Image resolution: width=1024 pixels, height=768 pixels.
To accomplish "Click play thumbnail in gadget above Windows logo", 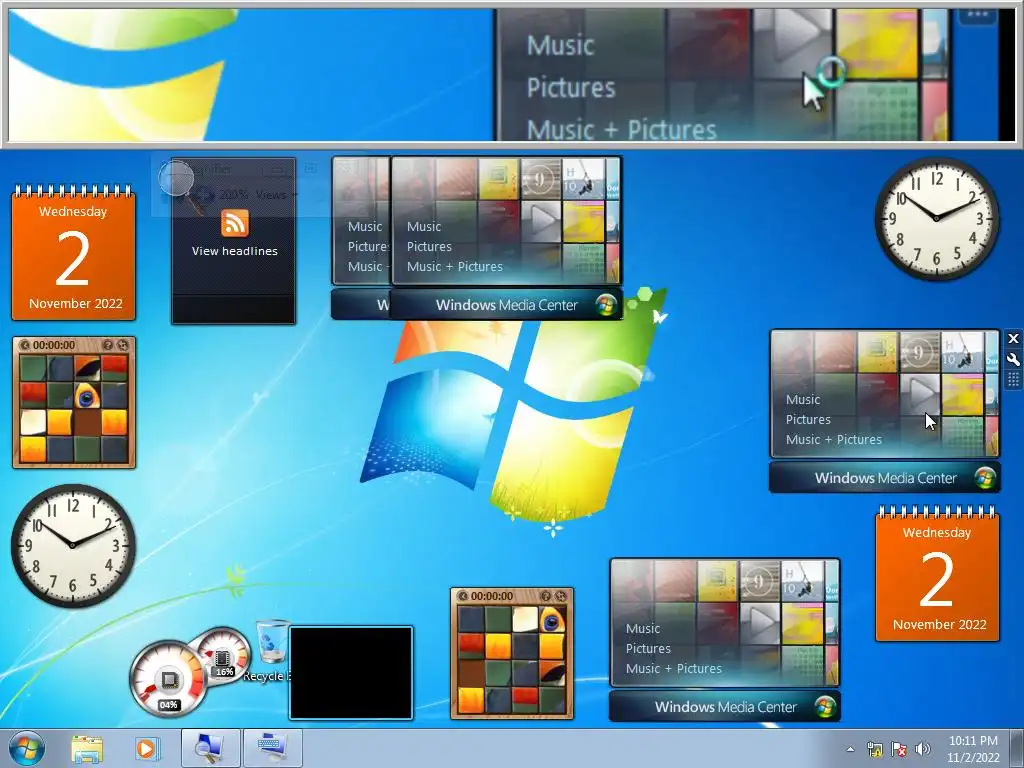I will 541,222.
